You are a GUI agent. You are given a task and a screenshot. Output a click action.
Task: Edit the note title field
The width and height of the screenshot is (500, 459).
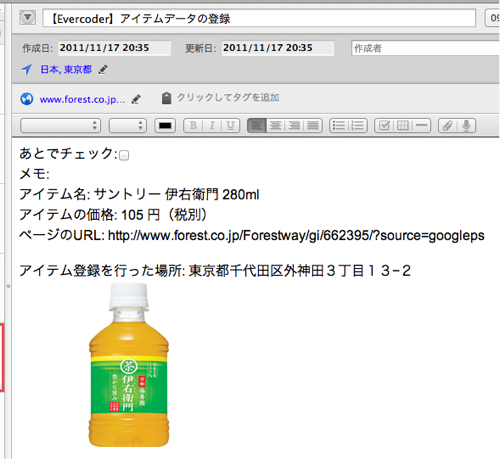259,18
